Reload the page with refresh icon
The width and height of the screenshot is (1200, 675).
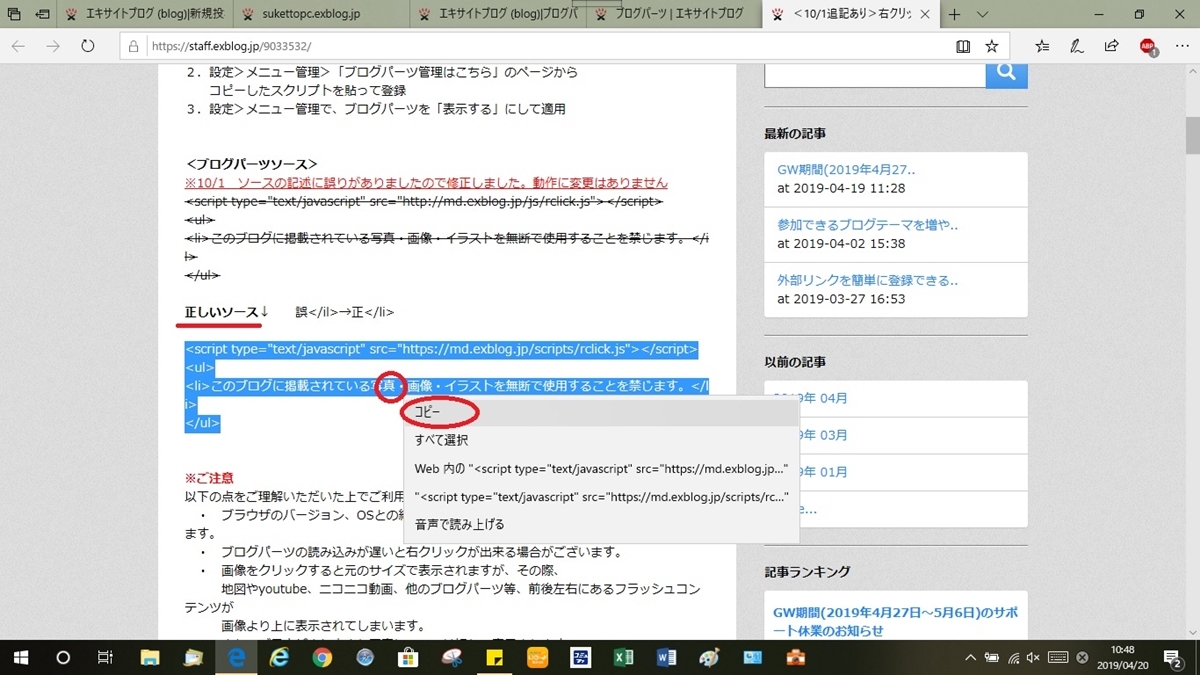(x=88, y=46)
